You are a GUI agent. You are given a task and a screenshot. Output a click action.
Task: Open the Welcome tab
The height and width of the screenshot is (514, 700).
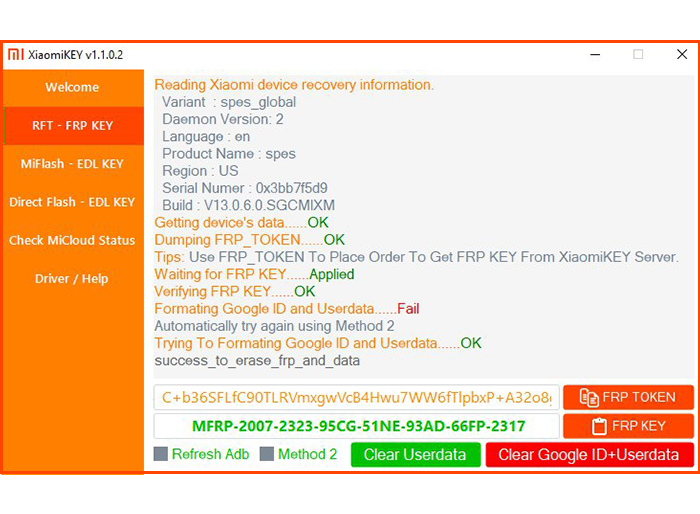coord(73,87)
